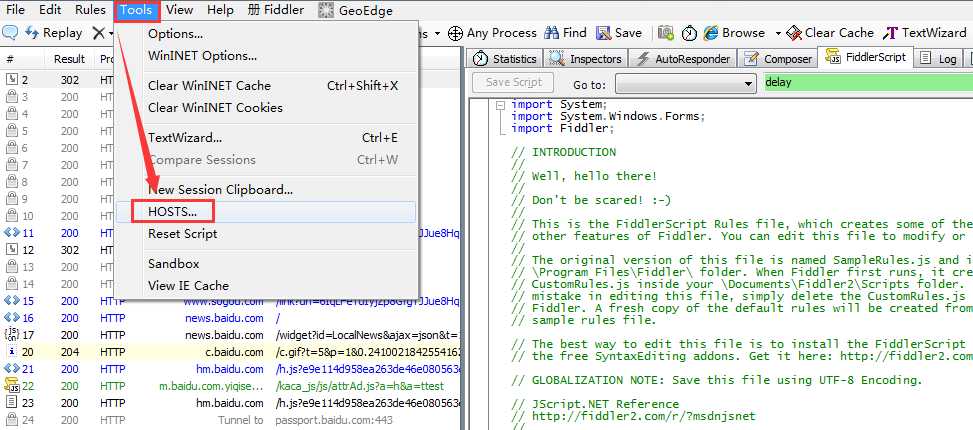The image size is (973, 430).
Task: Click the redirect icon of session 2
Action: pos(12,79)
